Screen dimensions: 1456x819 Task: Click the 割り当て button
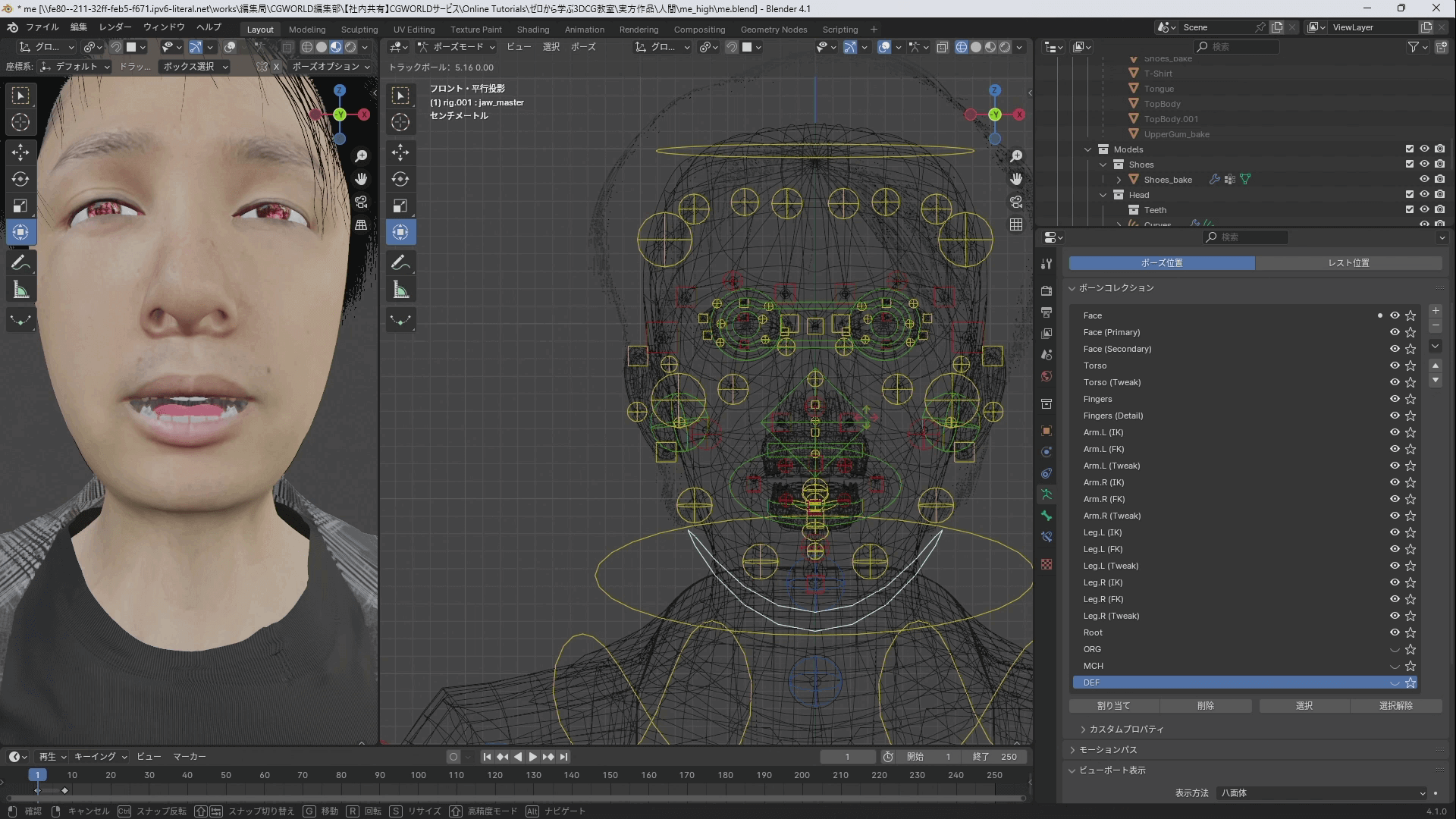[1114, 706]
